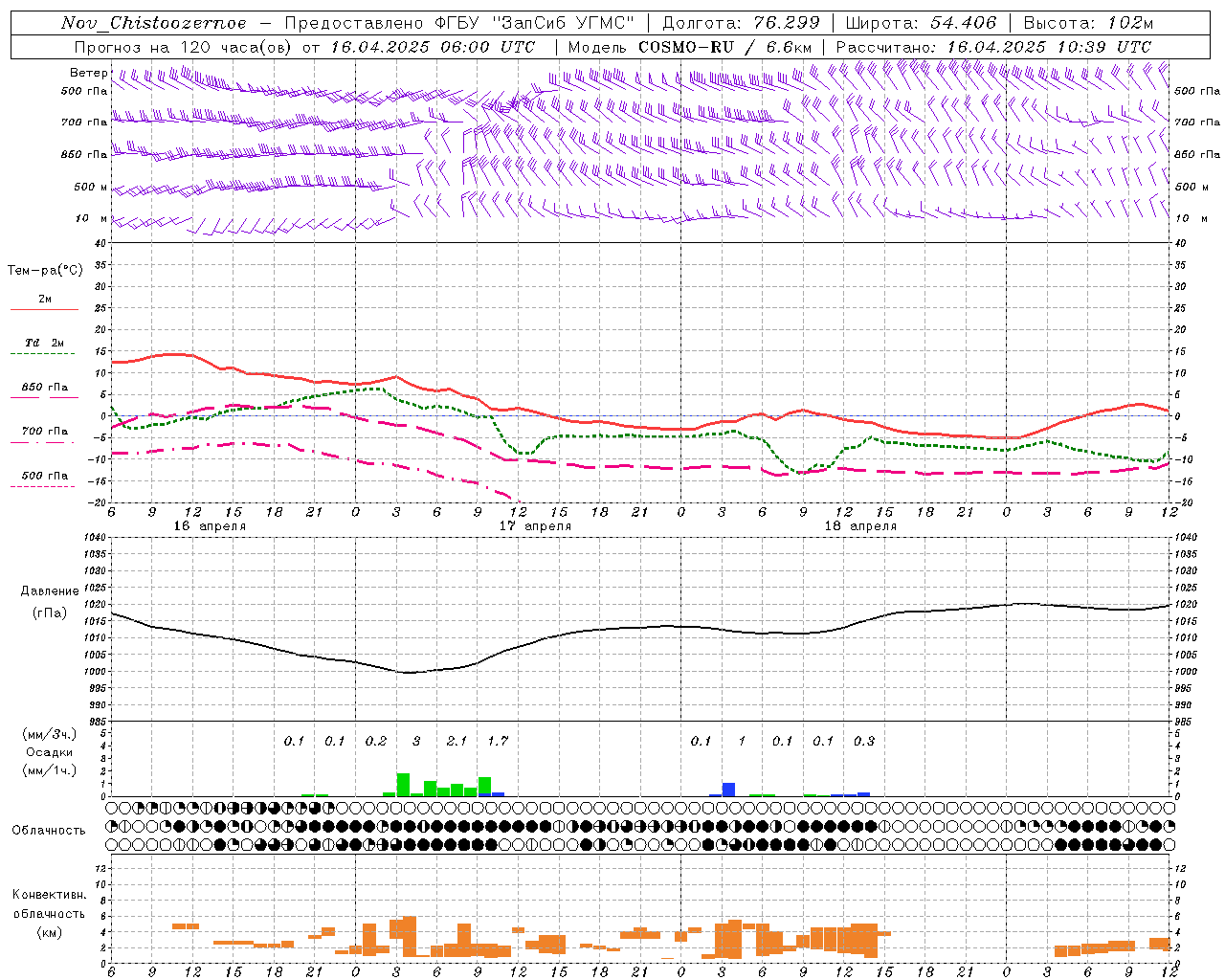Select the latitude value 'Широта: 54.406'
Image resolution: width=1225 pixels, height=980 pixels.
[921, 23]
